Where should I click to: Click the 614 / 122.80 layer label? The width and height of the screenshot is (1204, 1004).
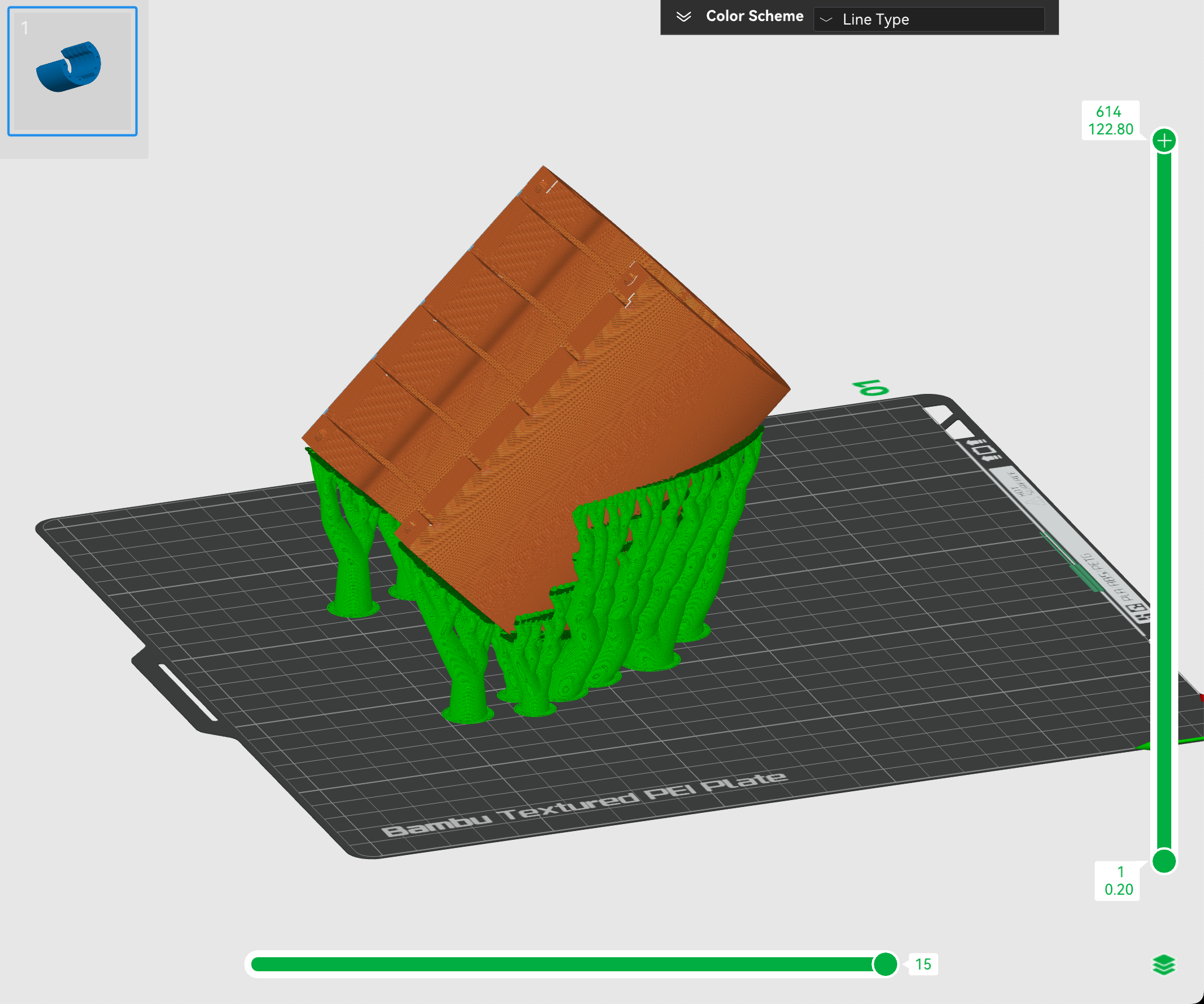coord(1110,120)
